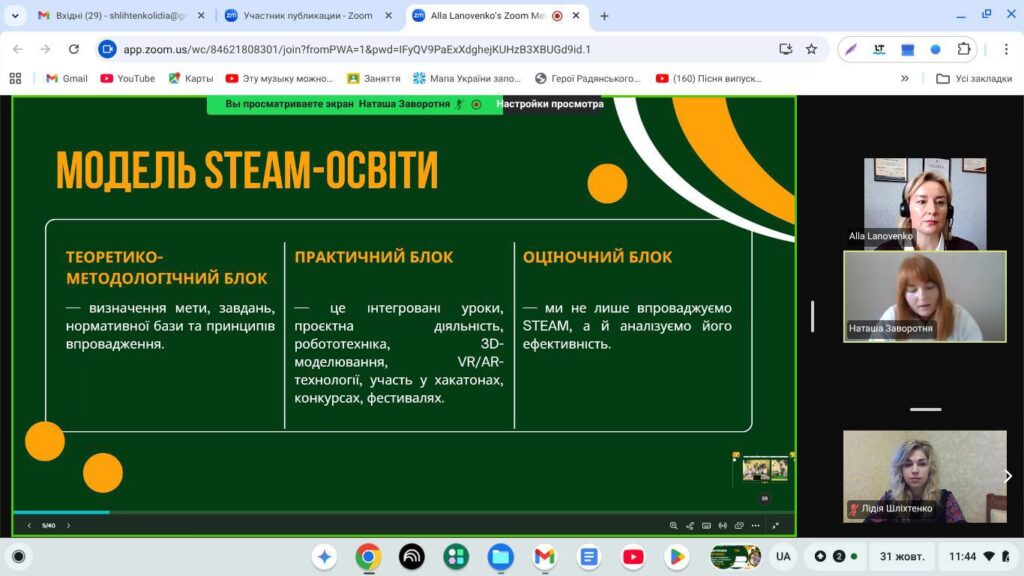Toggle captions icon in slide toolbar
The width and height of the screenshot is (1024, 576).
pyautogui.click(x=707, y=525)
